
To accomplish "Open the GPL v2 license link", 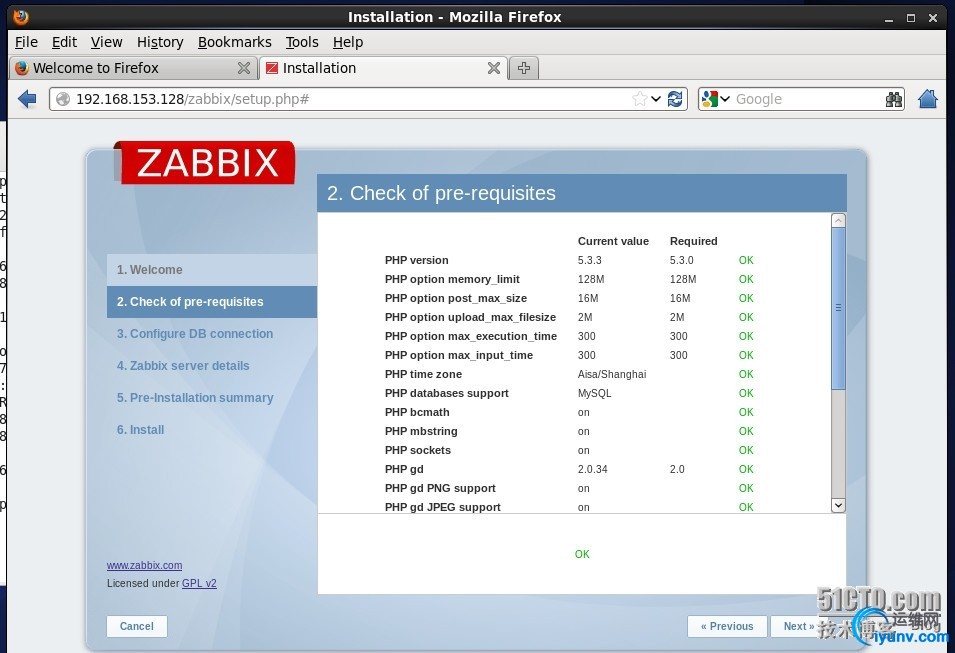I will (199, 583).
